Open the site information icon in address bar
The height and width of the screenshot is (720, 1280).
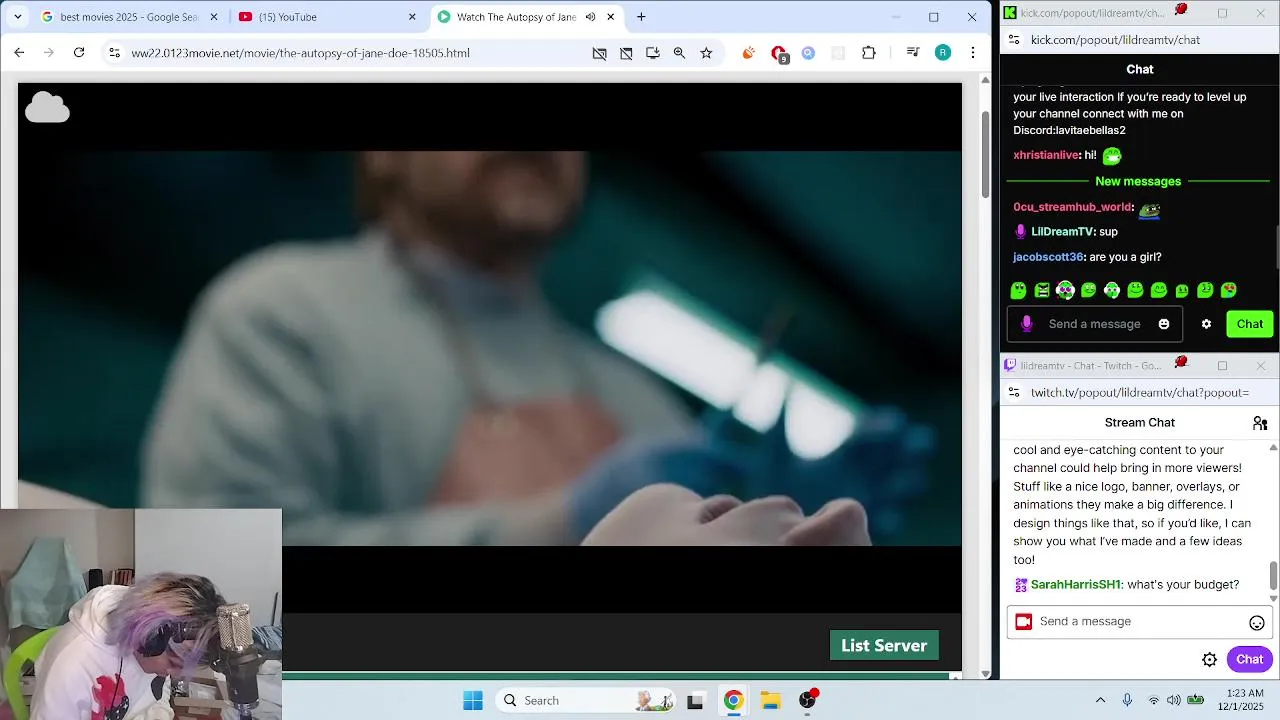115,53
